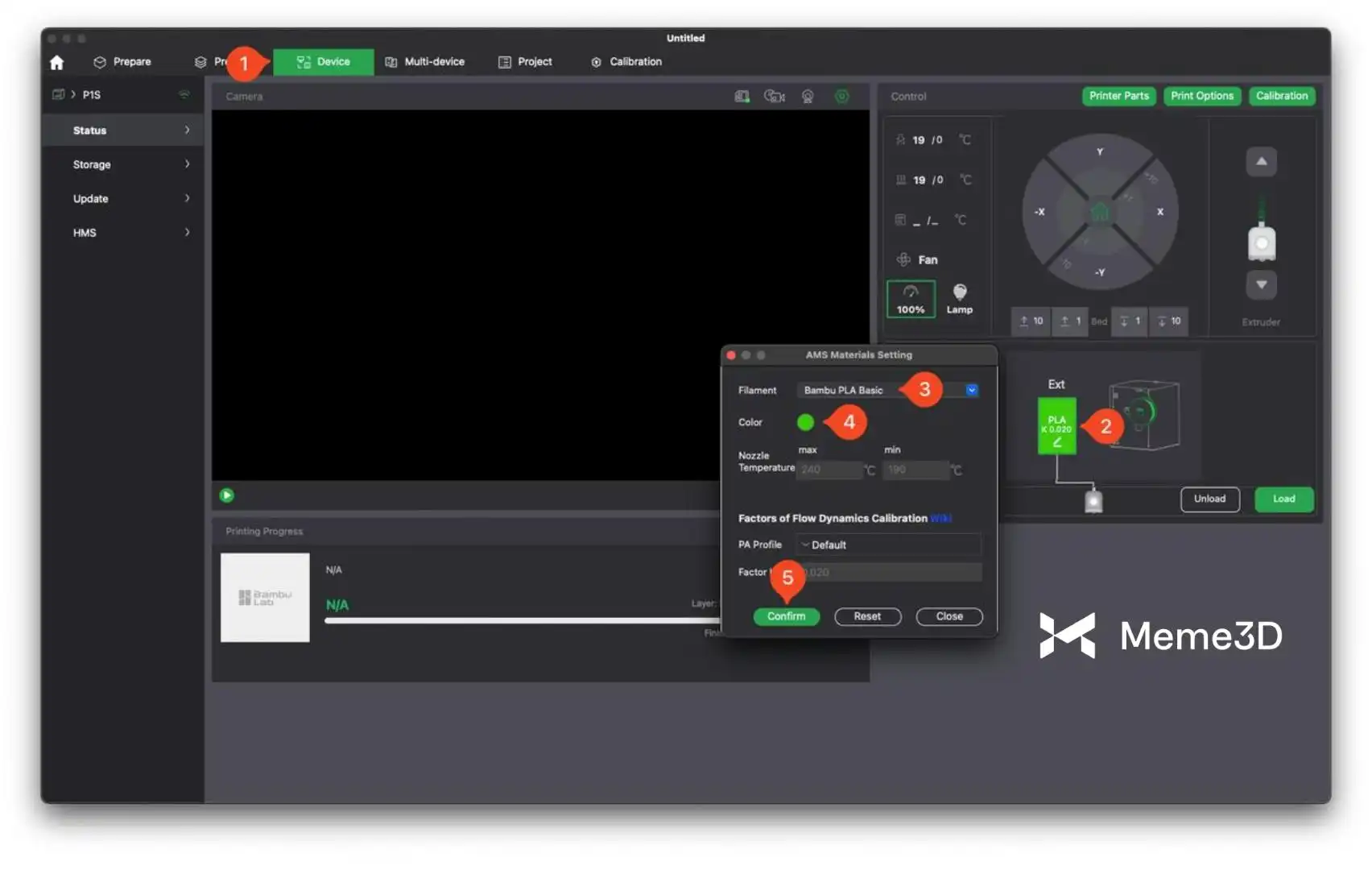Screen dimensions: 1372x870
Task: Click the Unload button
Action: click(1209, 499)
